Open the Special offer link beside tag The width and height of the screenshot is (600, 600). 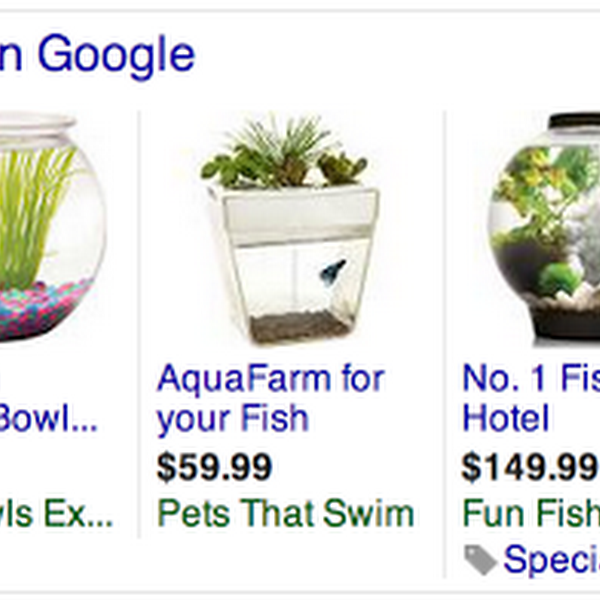[551, 560]
